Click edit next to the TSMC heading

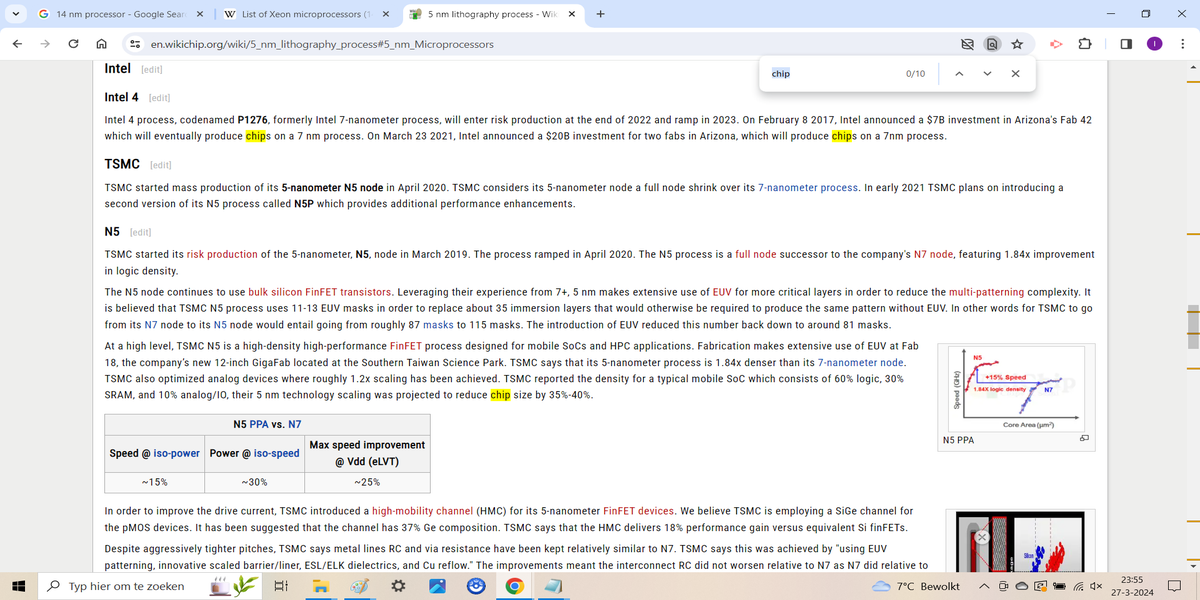tap(160, 164)
